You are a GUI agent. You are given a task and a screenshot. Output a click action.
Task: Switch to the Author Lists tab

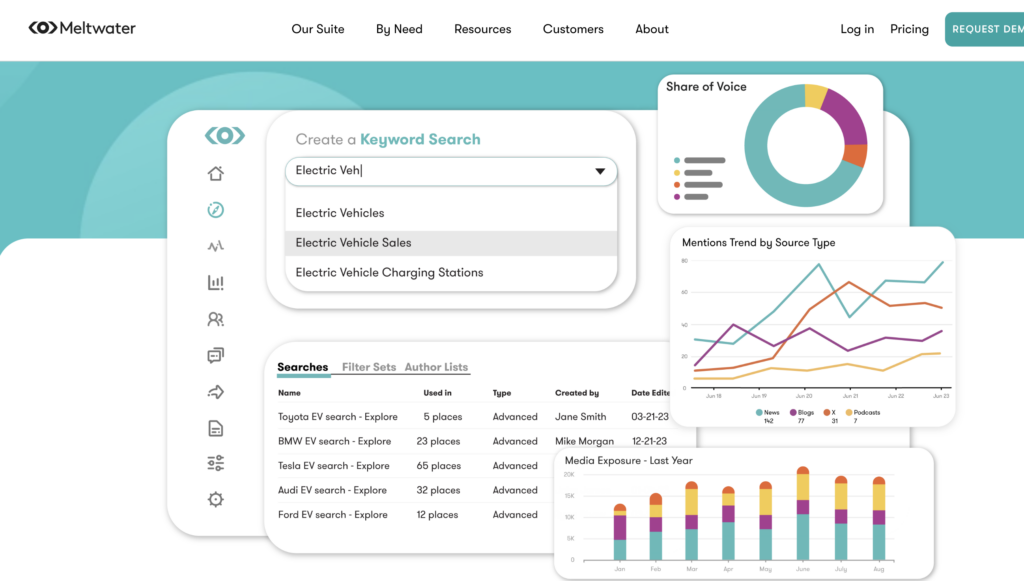tap(436, 367)
